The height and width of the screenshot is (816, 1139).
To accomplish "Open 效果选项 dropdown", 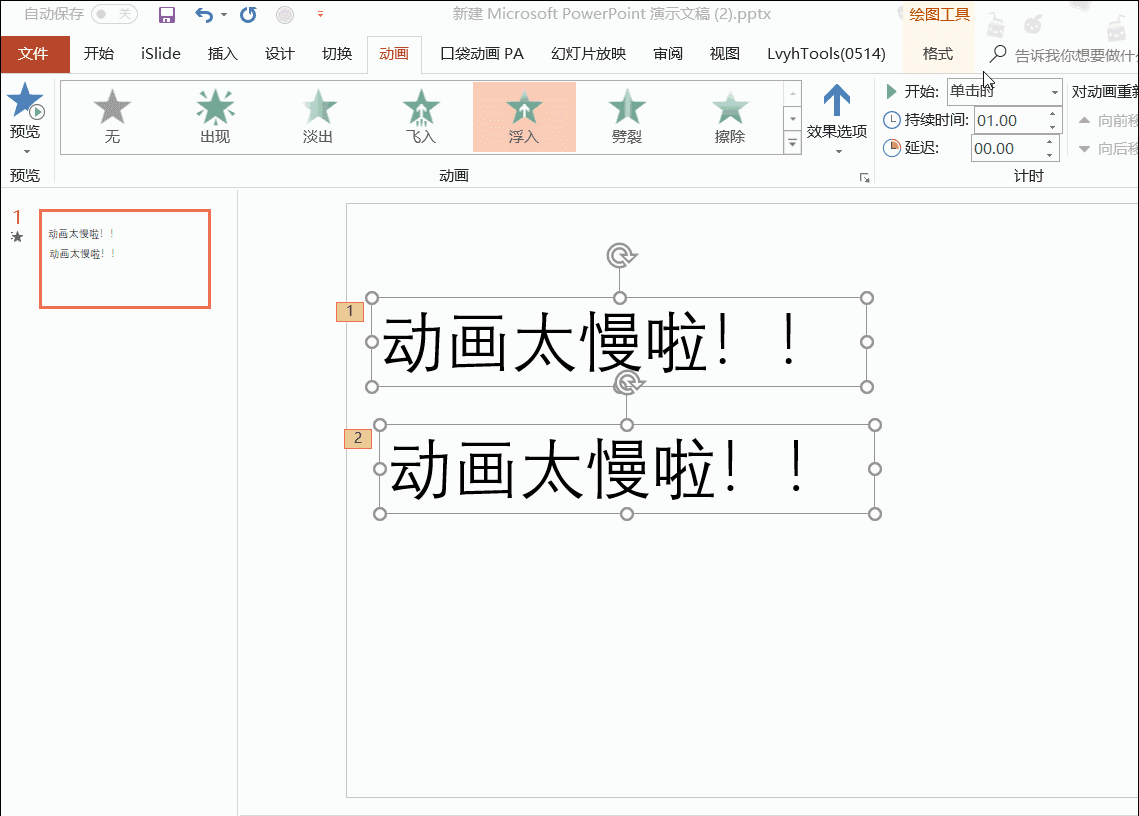I will point(837,119).
